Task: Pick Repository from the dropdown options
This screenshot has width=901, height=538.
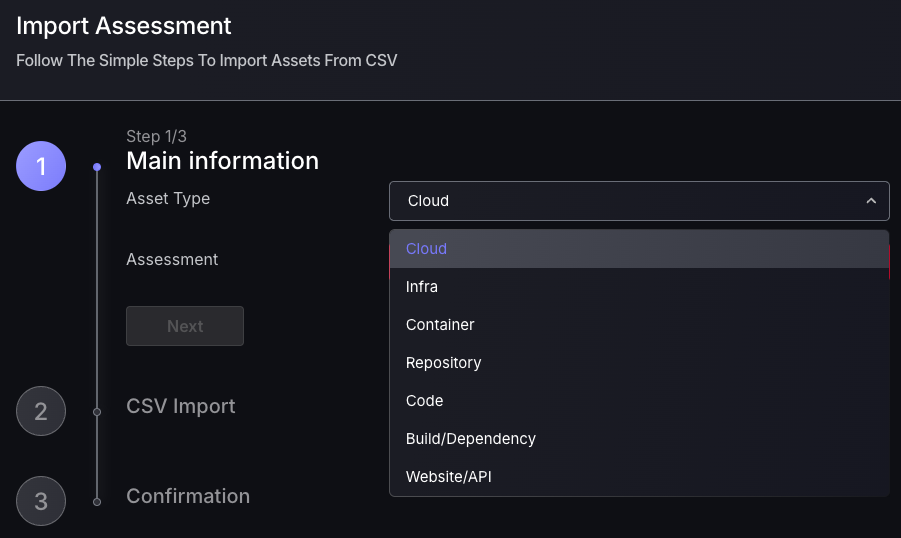Action: [x=443, y=363]
